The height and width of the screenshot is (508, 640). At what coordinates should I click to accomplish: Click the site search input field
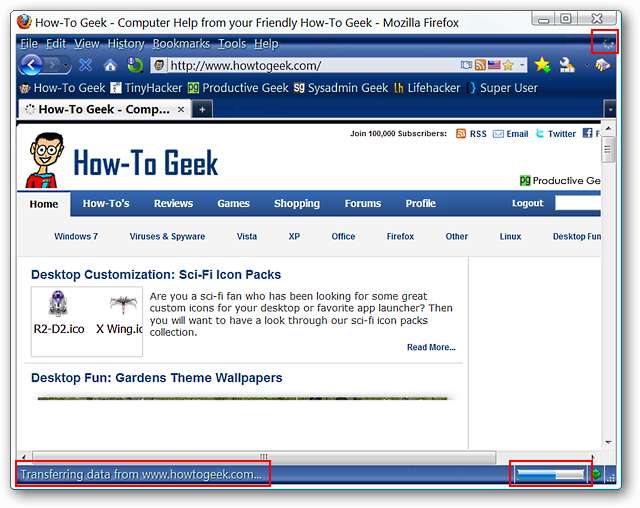(578, 203)
